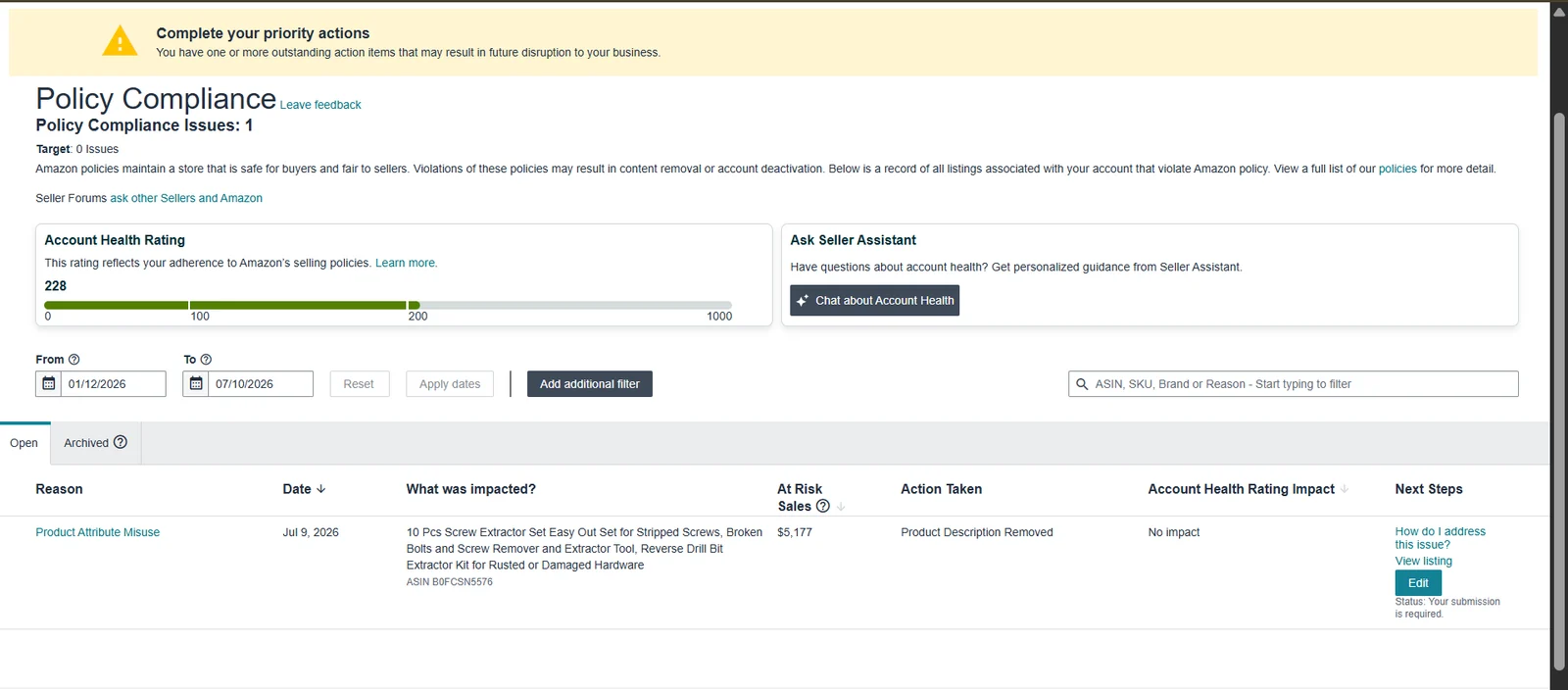1568x690 pixels.
Task: Click the page vertical scrollbar
Action: click(x=1559, y=392)
